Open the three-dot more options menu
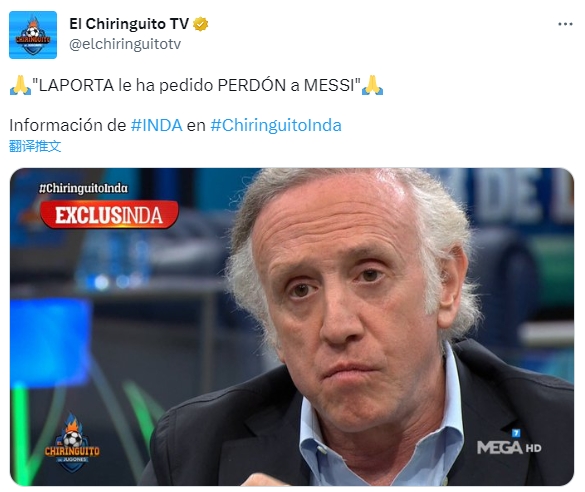Screen dimensions: 585x492 click(x=565, y=24)
